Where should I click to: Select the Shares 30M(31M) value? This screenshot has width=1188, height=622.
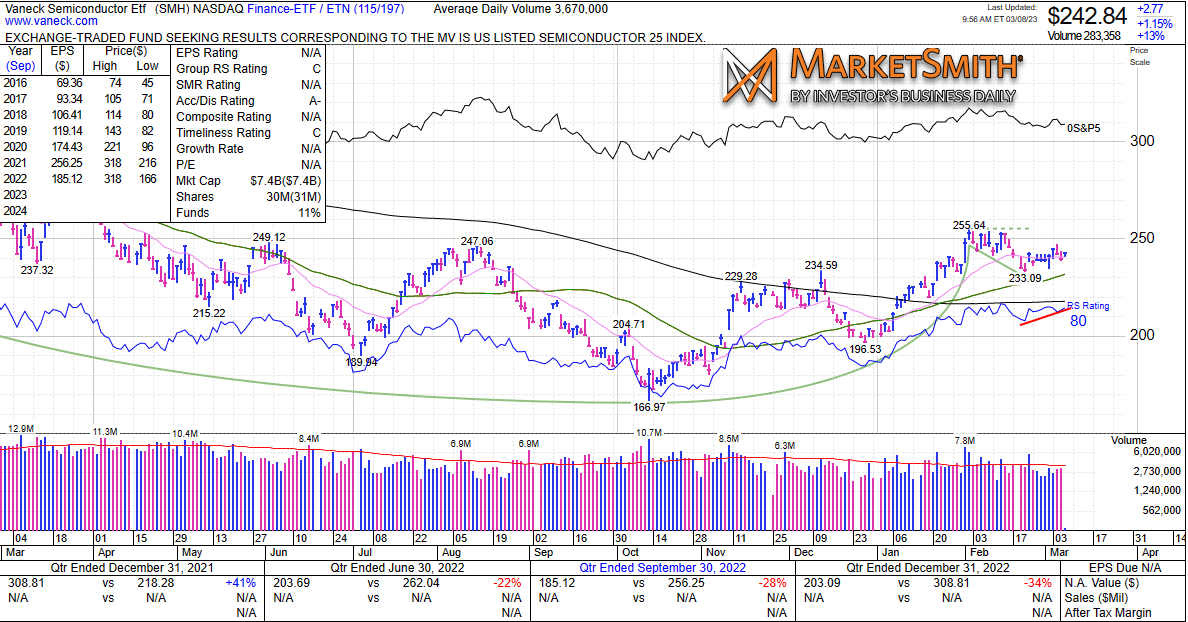pyautogui.click(x=293, y=196)
